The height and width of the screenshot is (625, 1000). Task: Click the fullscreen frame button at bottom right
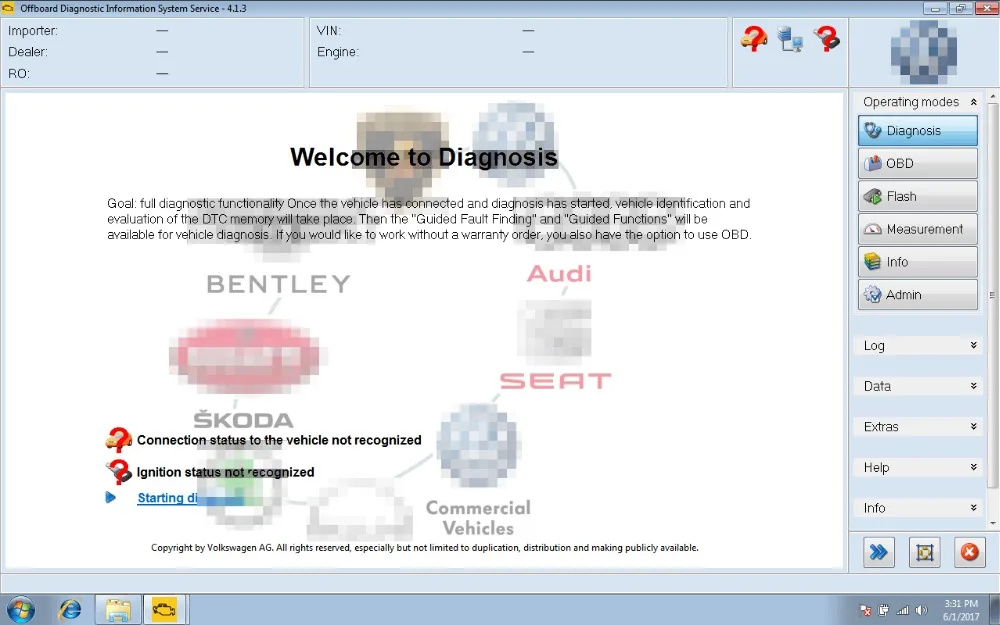(924, 552)
